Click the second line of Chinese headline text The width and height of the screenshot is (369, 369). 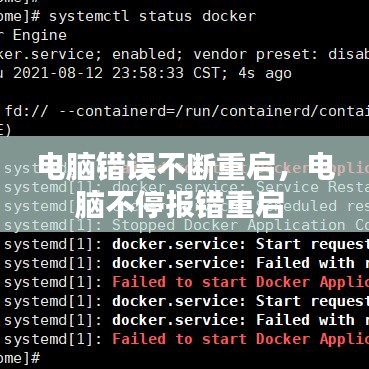179,204
